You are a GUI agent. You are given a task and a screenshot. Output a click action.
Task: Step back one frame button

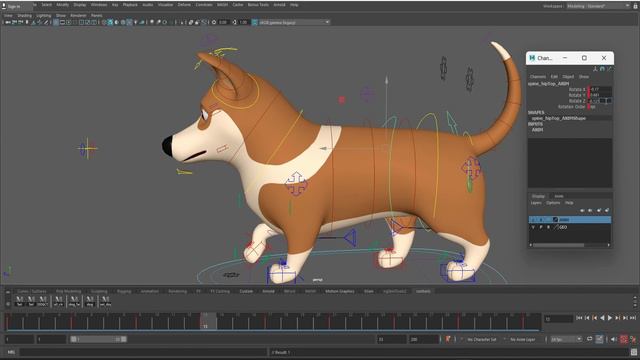587,318
